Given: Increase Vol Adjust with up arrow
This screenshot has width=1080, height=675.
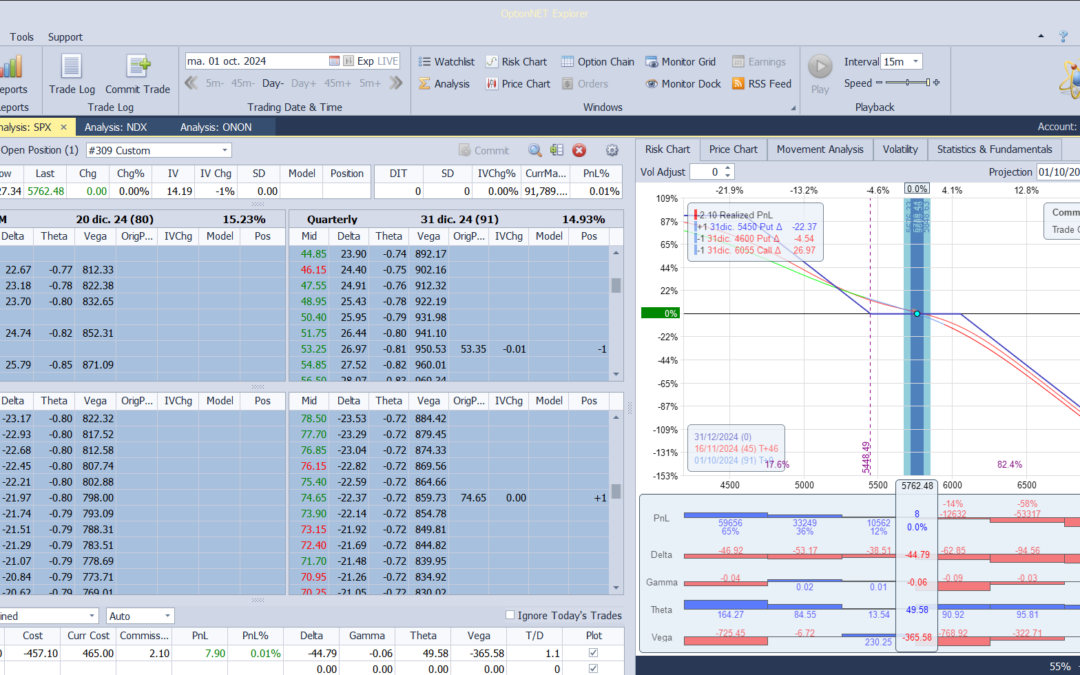Looking at the screenshot, I should click(x=728, y=168).
